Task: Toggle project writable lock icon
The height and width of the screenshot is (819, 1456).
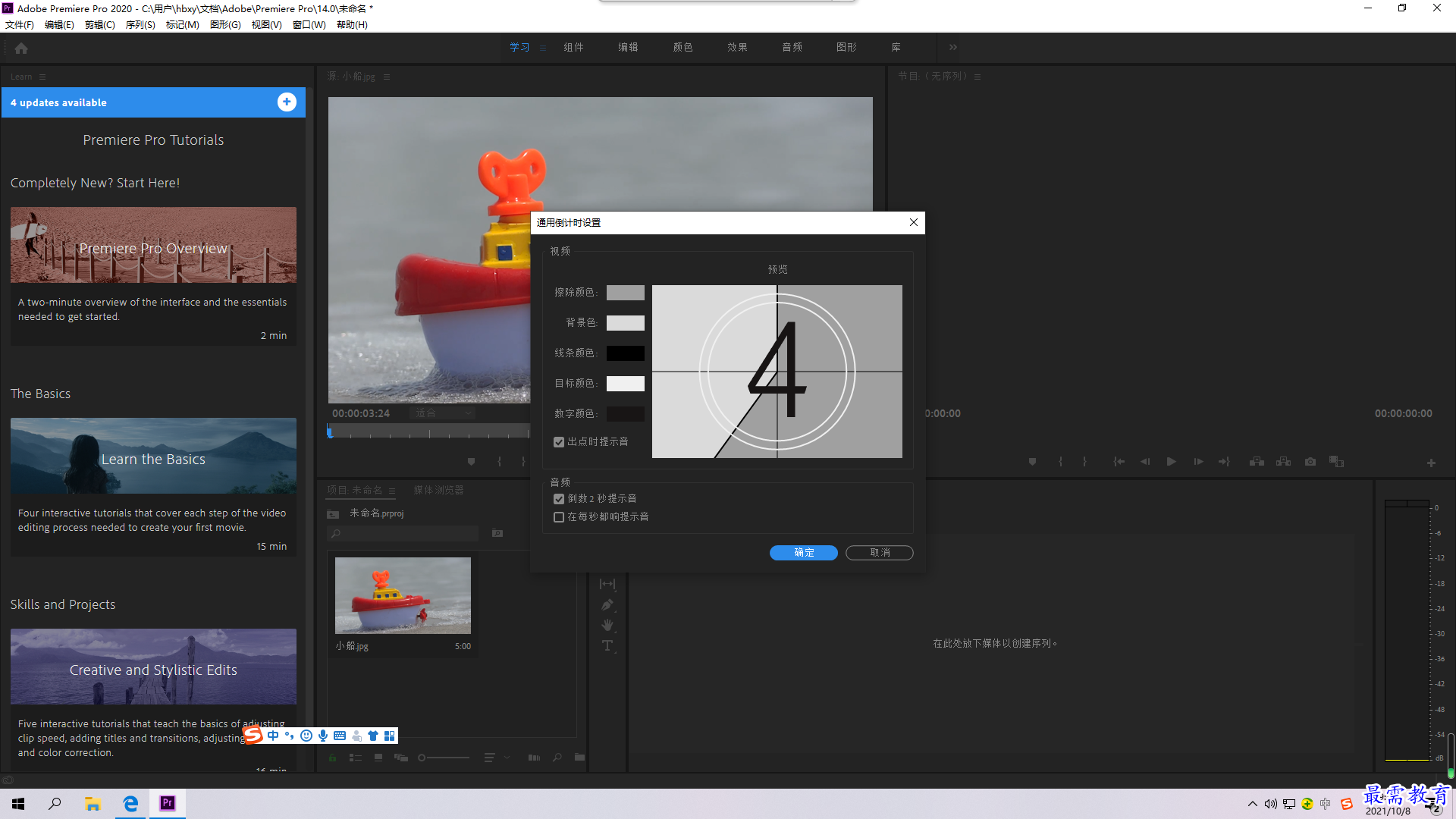Action: [x=332, y=758]
